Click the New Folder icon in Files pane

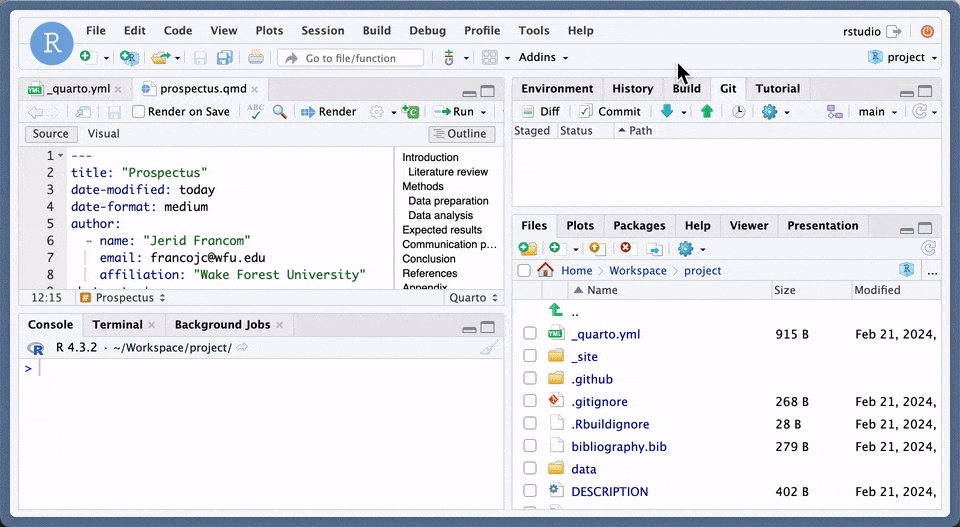pos(528,248)
